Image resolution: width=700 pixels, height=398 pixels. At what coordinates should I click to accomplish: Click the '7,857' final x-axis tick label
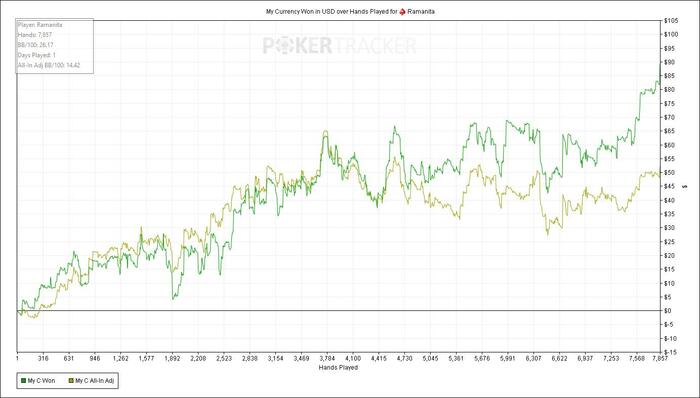660,358
